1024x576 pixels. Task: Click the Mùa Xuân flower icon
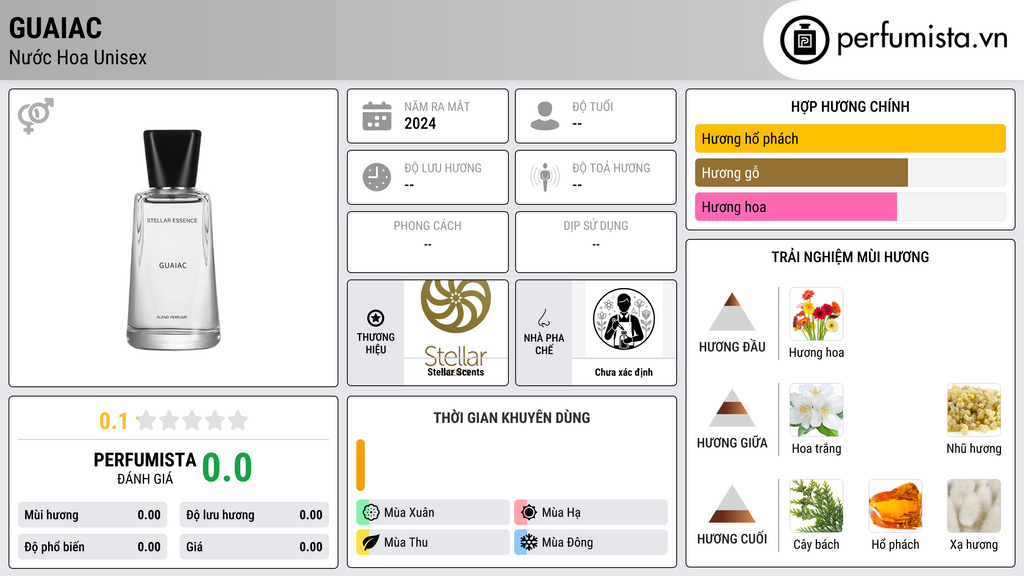(x=370, y=512)
